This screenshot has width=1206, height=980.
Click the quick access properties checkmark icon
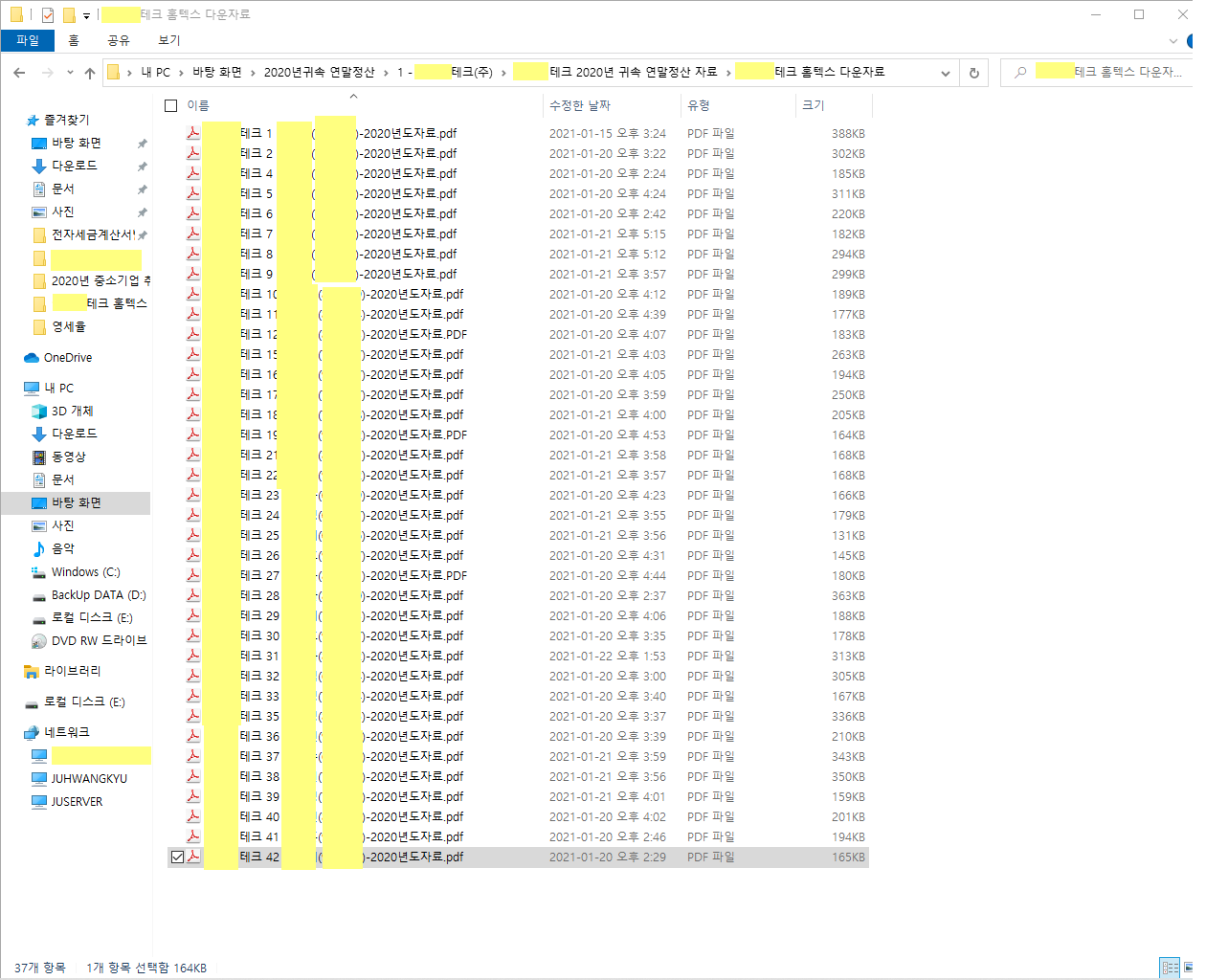click(x=48, y=15)
